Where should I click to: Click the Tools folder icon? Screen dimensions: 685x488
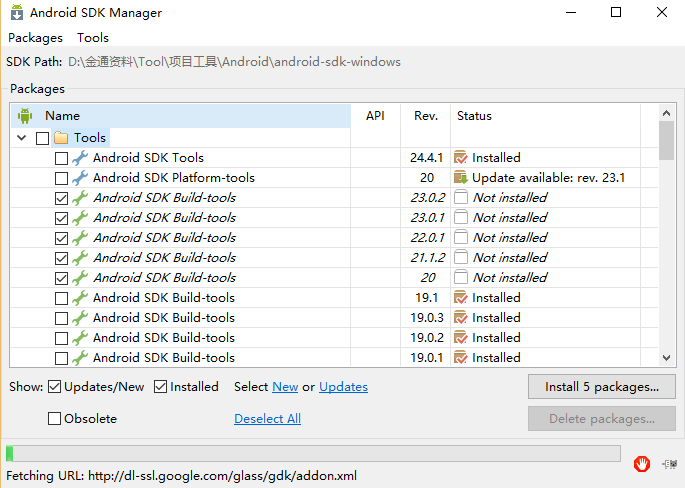61,138
